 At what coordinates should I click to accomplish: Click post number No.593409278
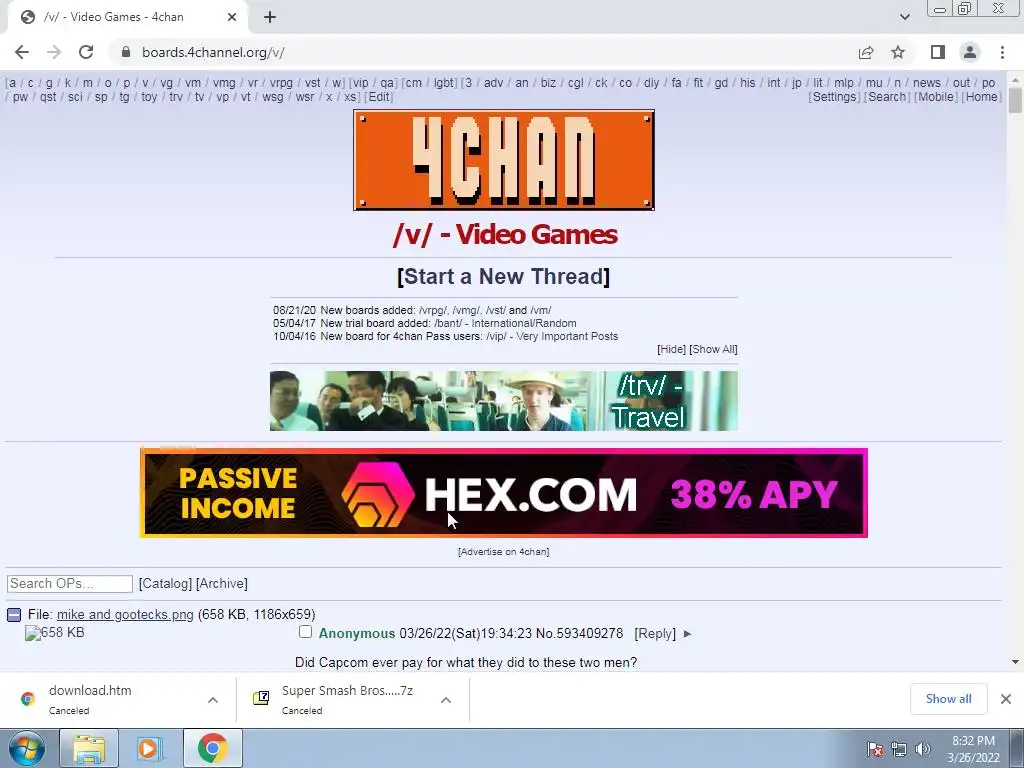click(579, 633)
